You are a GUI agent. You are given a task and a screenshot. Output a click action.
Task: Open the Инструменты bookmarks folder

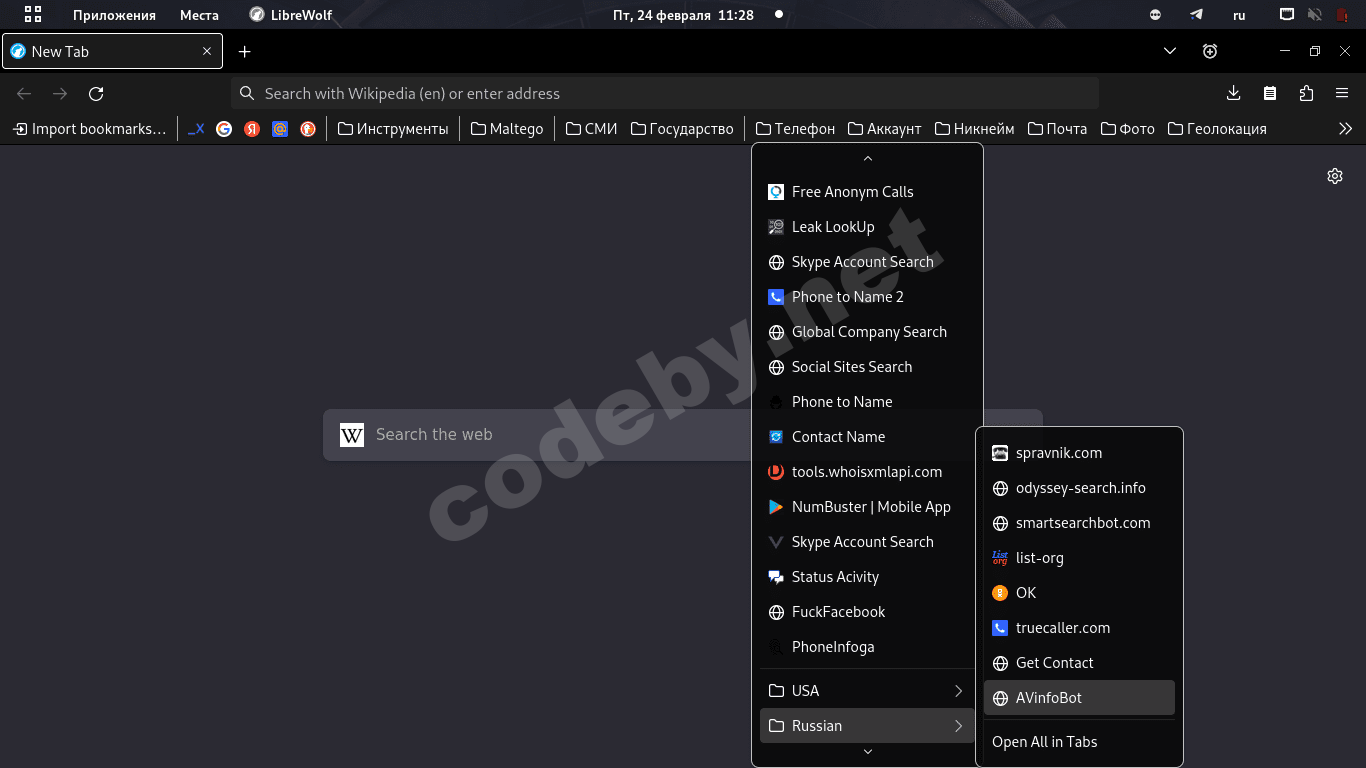pyautogui.click(x=393, y=129)
